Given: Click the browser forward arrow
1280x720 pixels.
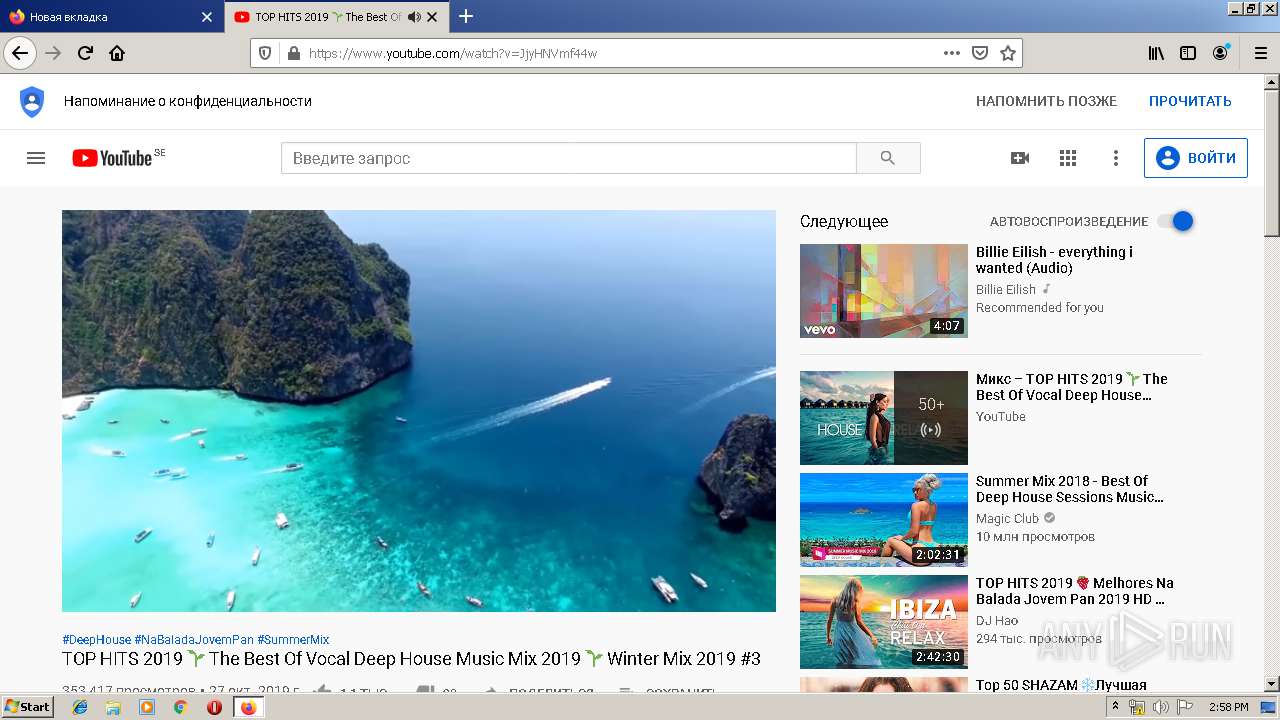Looking at the screenshot, I should pos(54,53).
